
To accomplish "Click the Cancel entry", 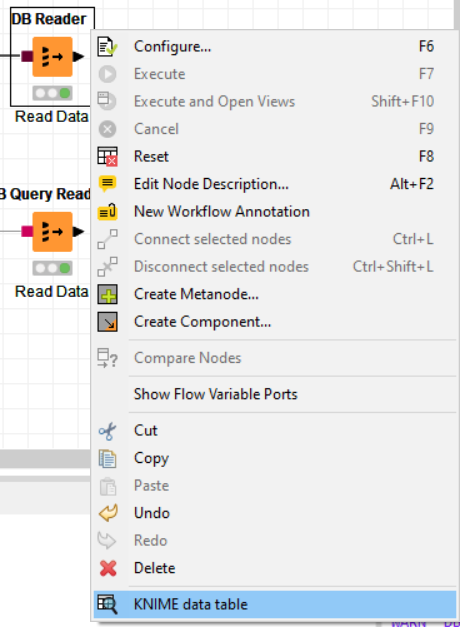I will [x=274, y=129].
